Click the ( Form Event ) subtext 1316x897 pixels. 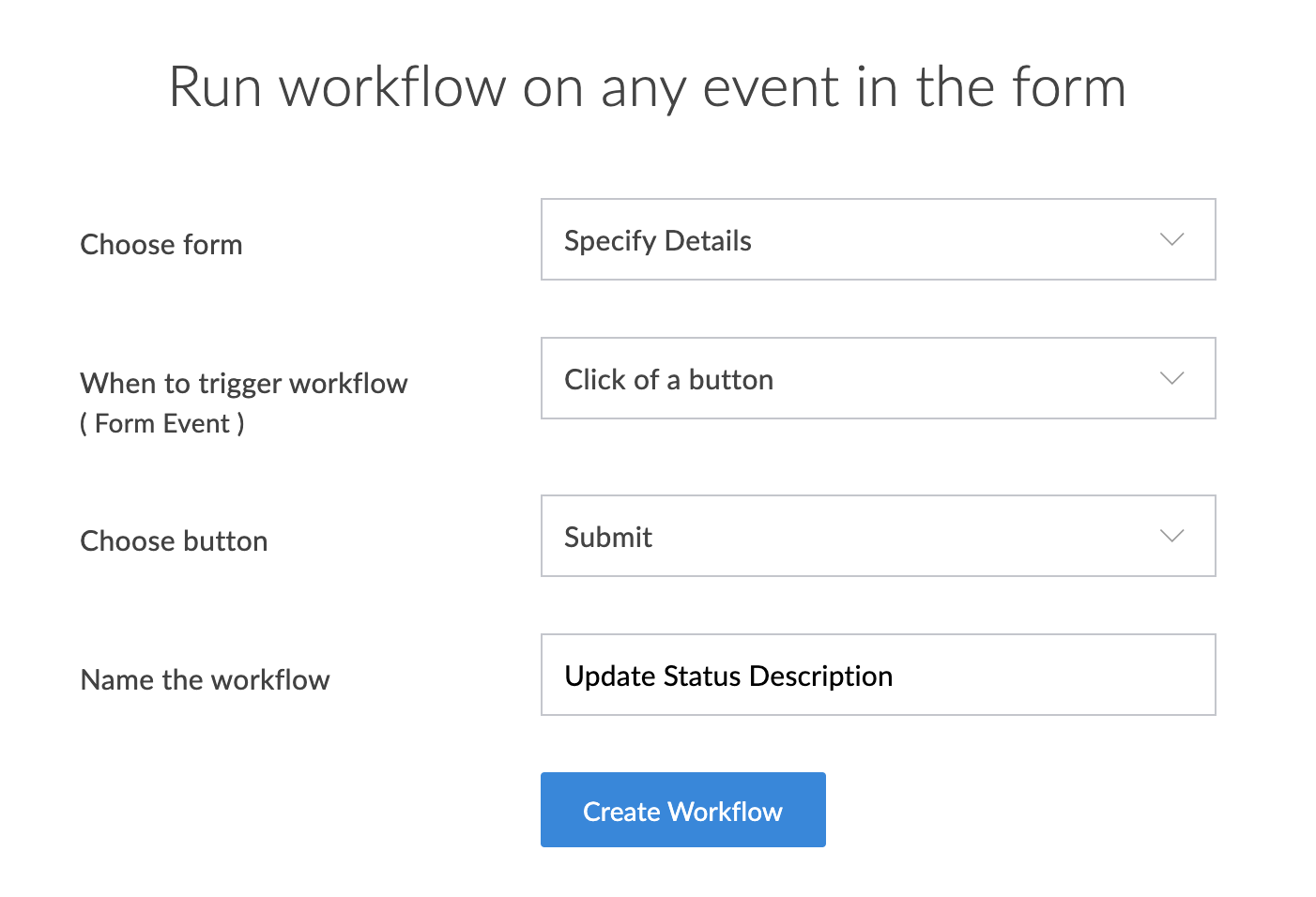[162, 424]
